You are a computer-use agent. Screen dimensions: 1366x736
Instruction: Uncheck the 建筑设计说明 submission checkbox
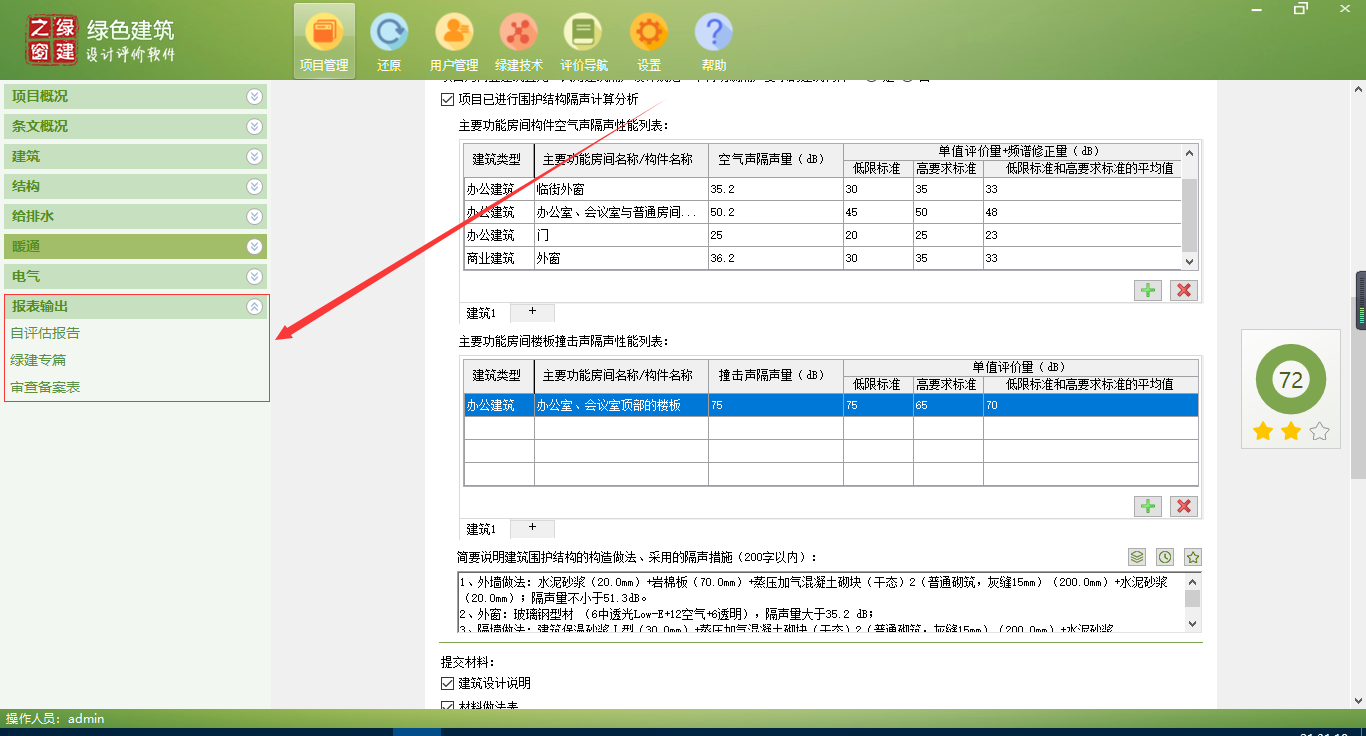(x=444, y=683)
